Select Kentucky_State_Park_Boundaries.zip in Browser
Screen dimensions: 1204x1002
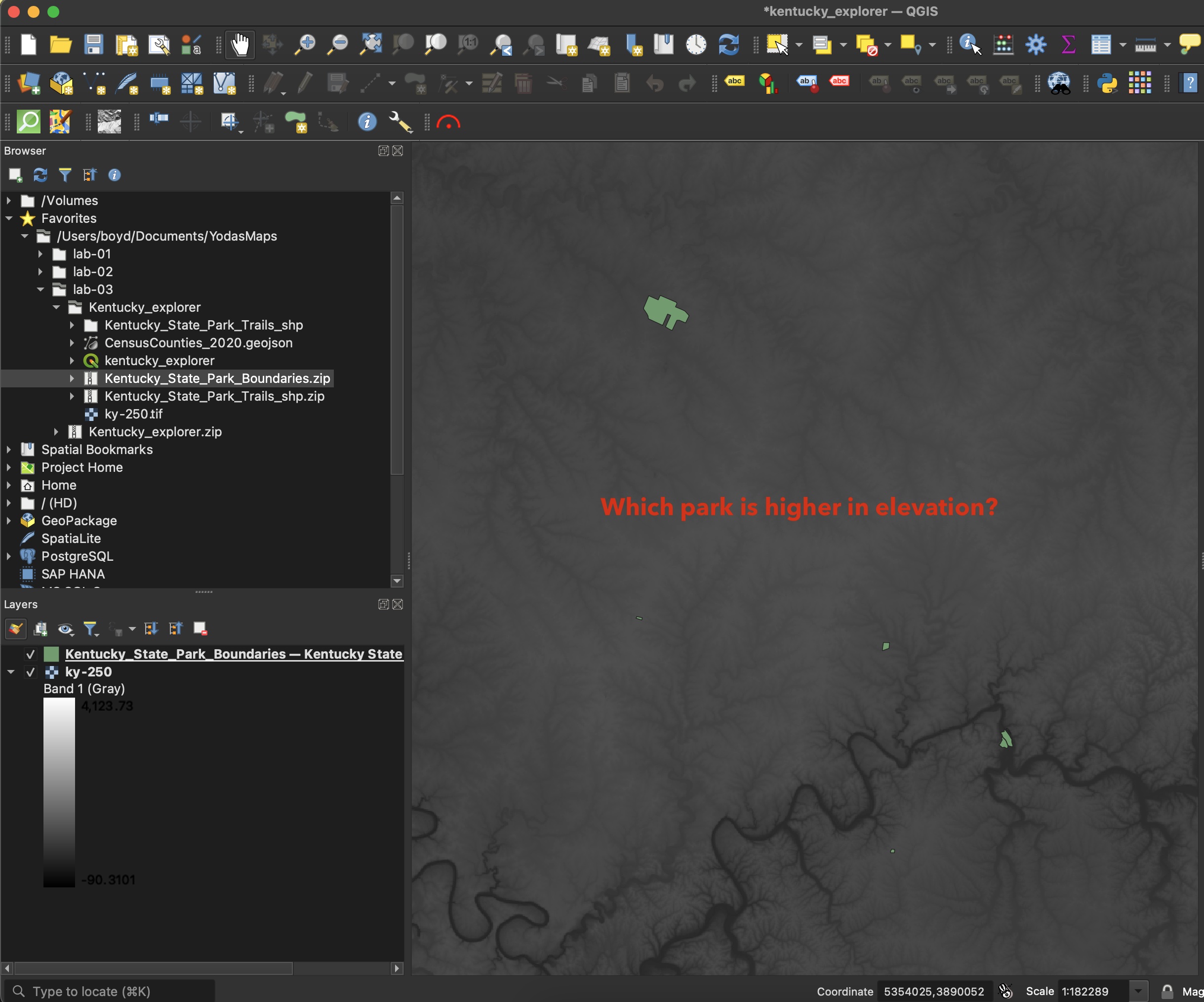click(217, 378)
